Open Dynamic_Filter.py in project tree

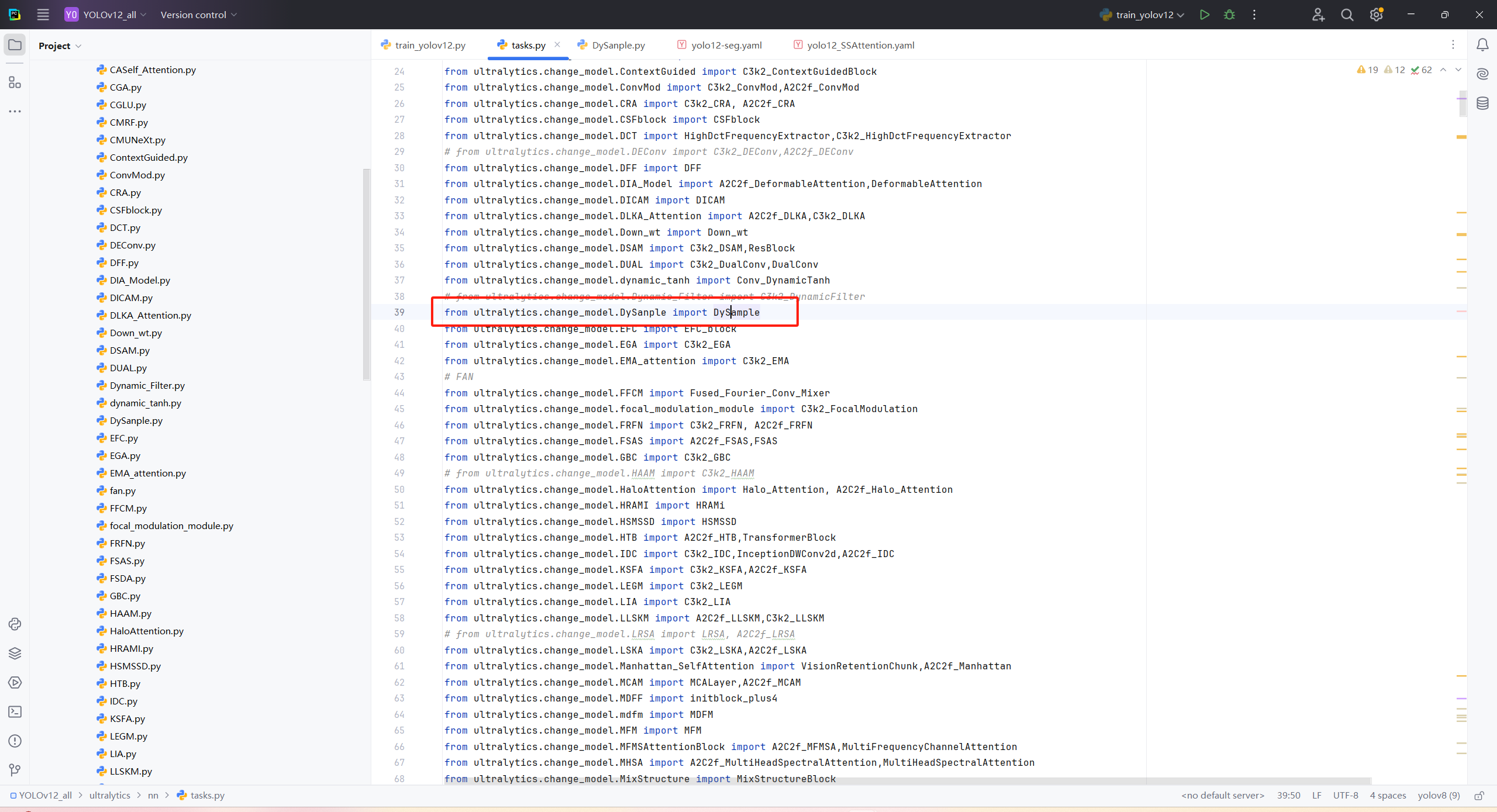tap(147, 385)
